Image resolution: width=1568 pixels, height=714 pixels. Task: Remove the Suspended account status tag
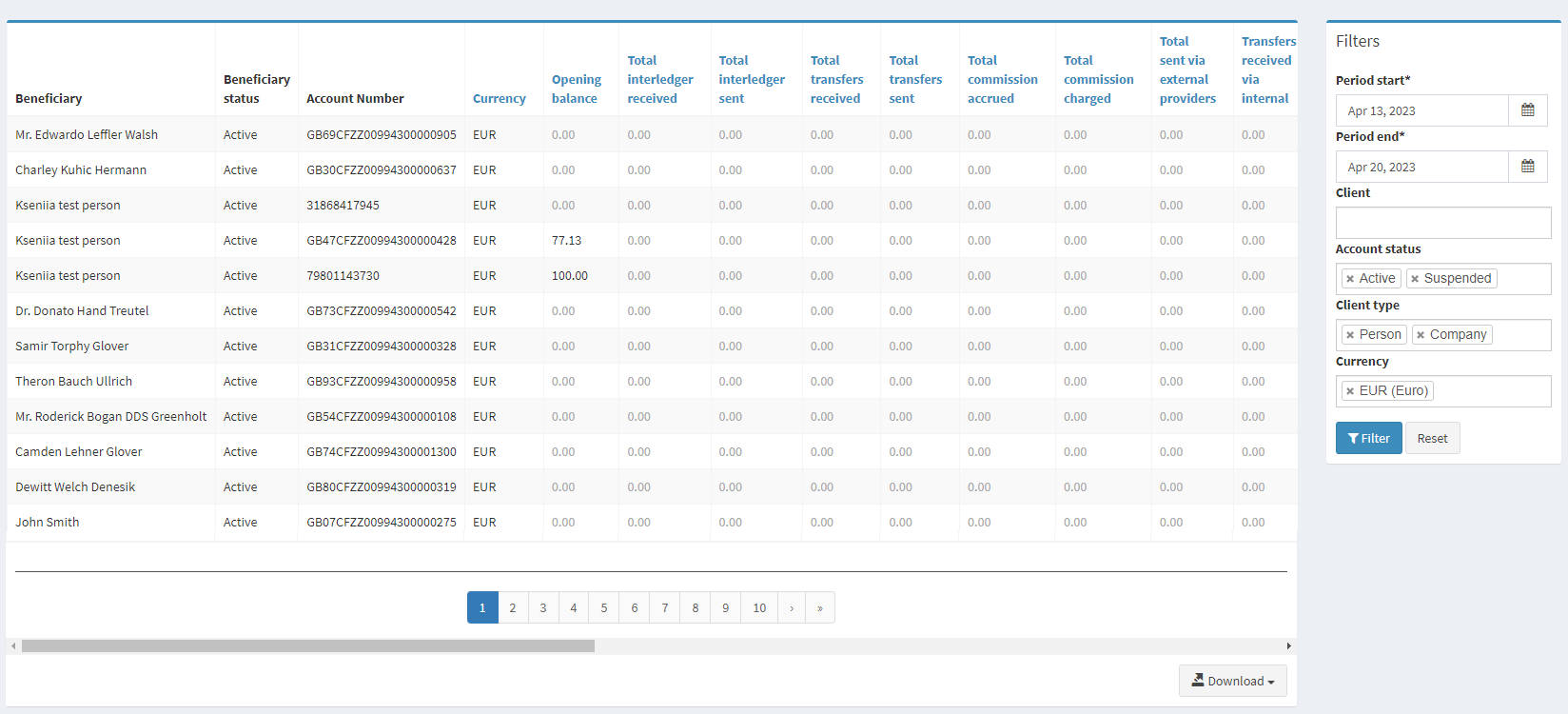point(1415,279)
